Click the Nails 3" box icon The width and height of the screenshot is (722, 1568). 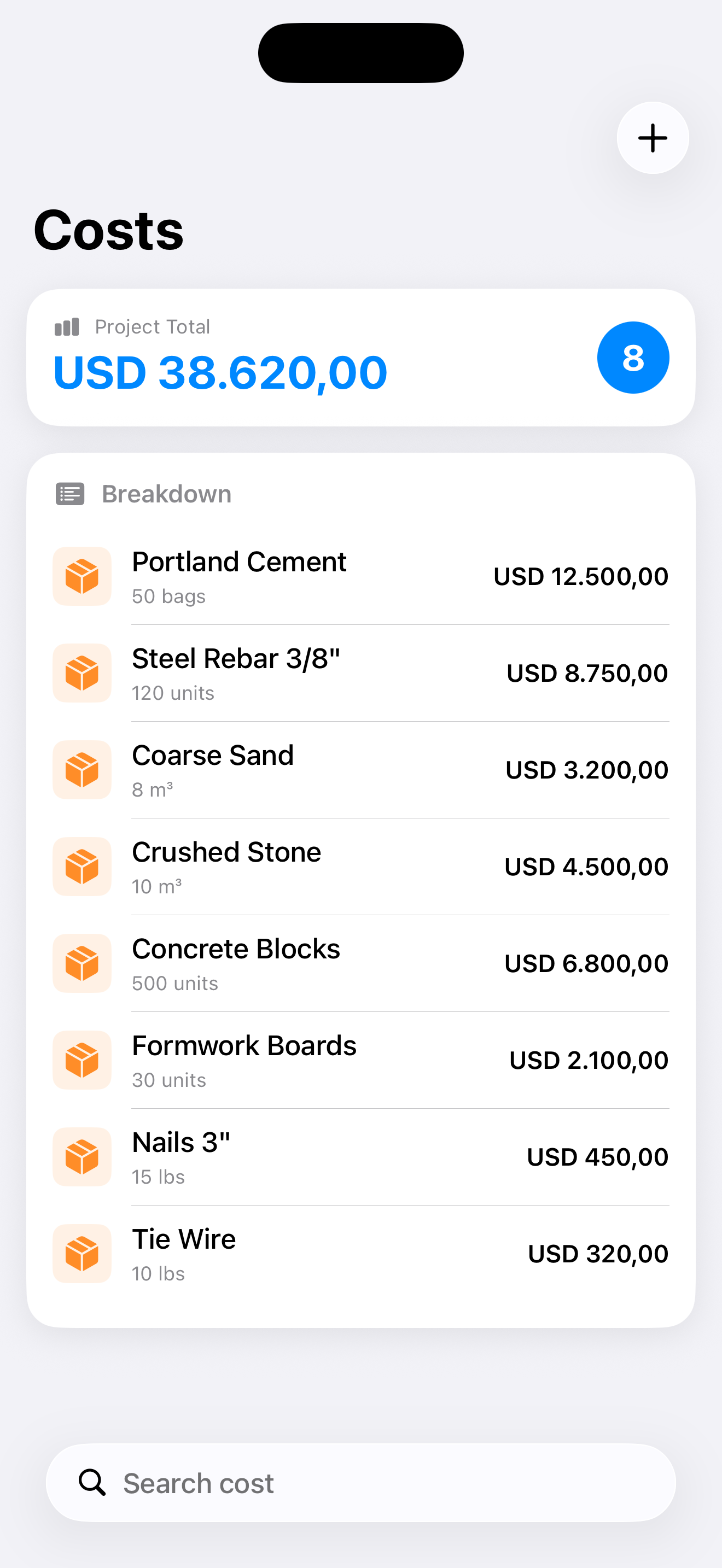coord(82,1157)
